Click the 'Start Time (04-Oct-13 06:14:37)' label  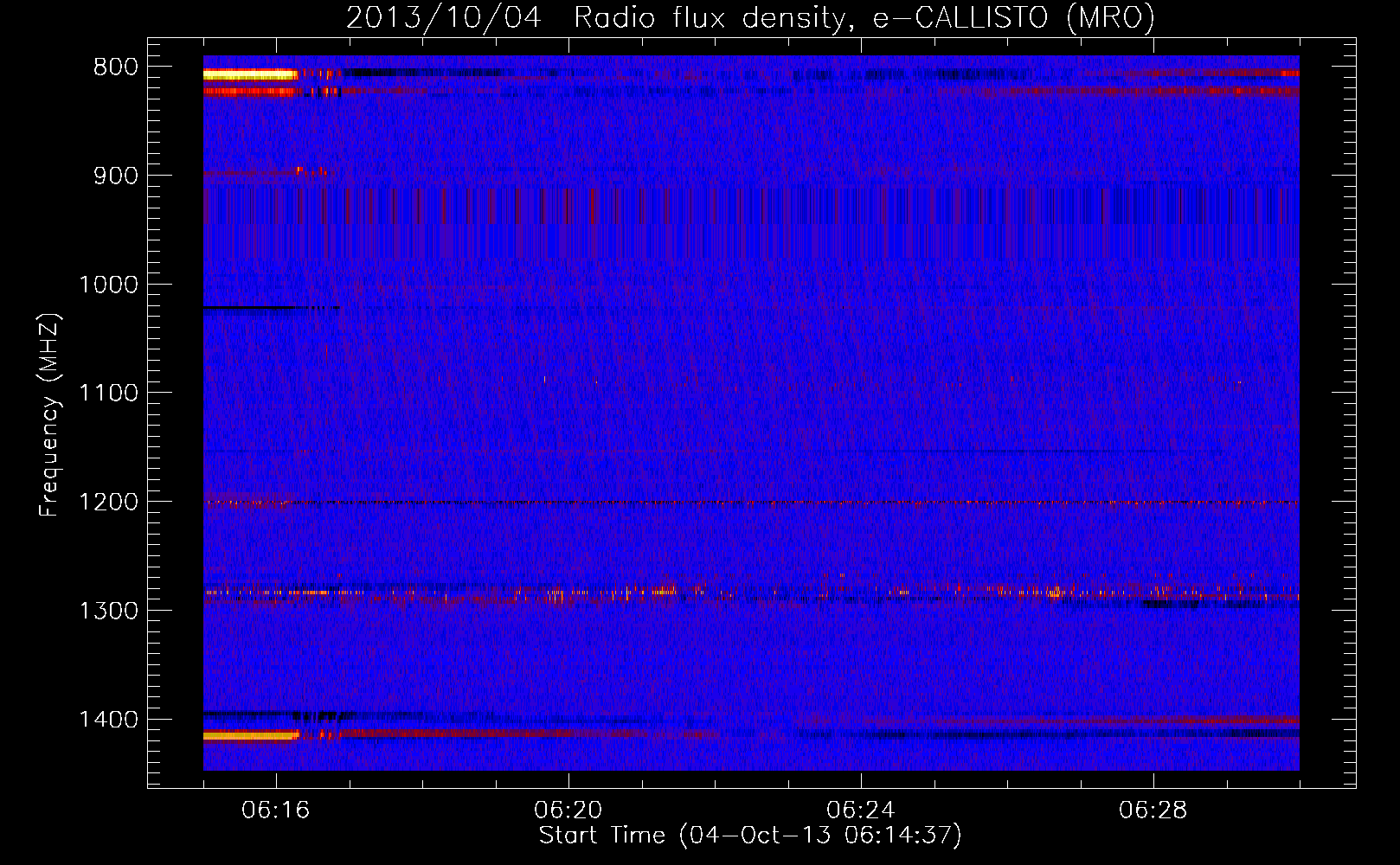point(750,836)
